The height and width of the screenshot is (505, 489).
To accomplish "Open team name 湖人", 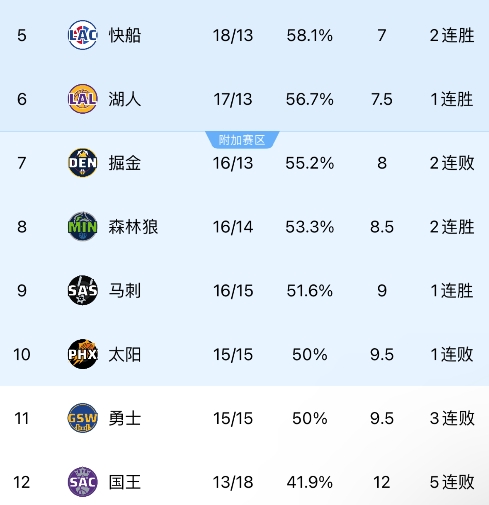I will click(x=125, y=99).
